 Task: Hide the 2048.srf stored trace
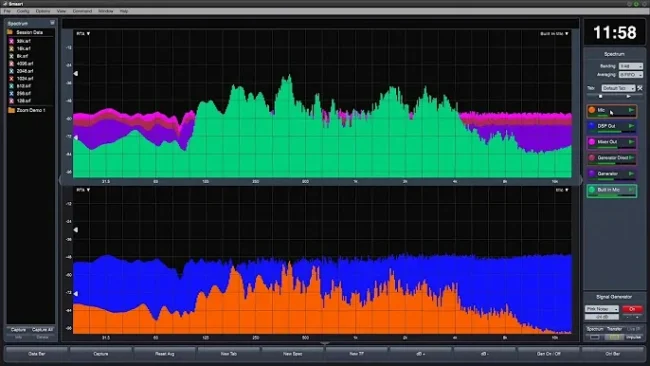[11, 71]
